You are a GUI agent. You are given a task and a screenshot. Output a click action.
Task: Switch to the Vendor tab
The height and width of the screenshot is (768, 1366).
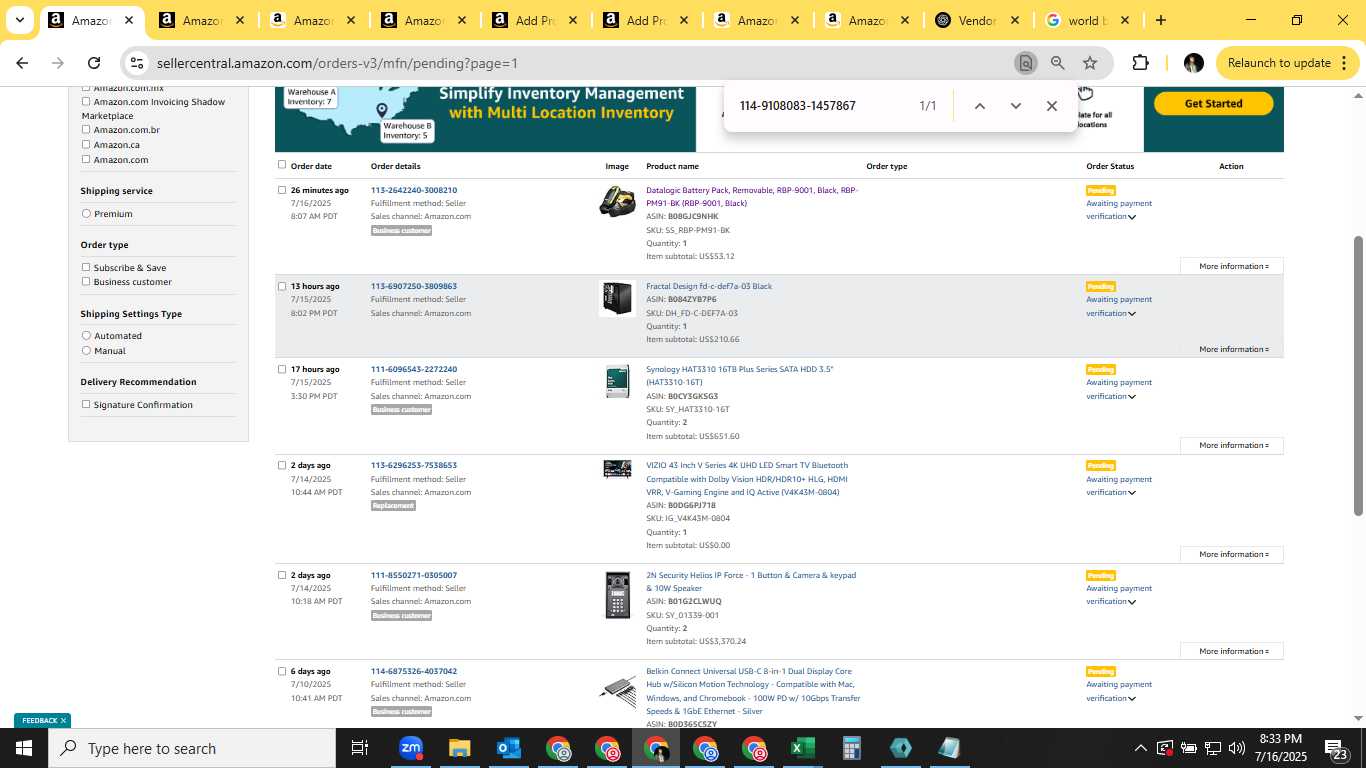[977, 20]
